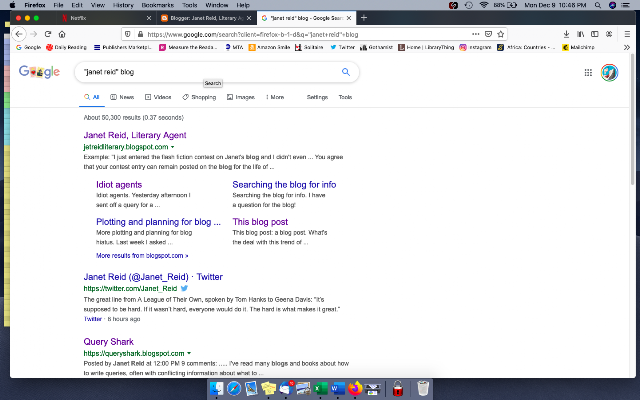Save page to Pocket icon

point(488,34)
